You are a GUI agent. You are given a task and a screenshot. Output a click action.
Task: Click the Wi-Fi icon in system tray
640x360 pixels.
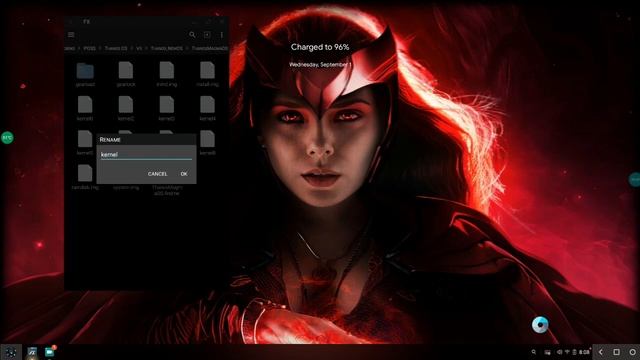(x=567, y=352)
